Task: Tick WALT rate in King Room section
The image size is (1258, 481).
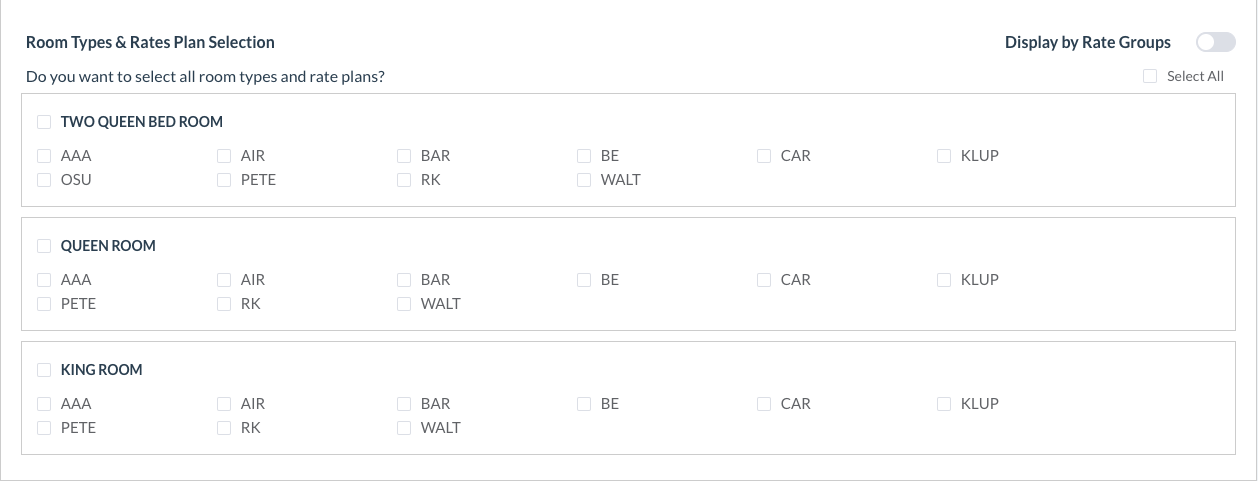Action: pyautogui.click(x=404, y=428)
